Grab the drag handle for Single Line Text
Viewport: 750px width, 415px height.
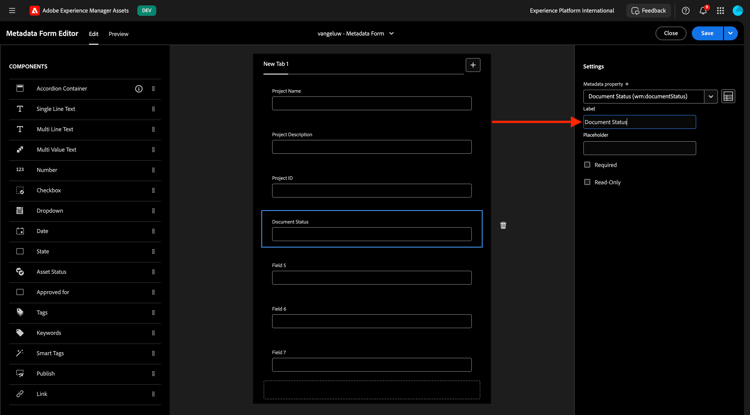[154, 109]
